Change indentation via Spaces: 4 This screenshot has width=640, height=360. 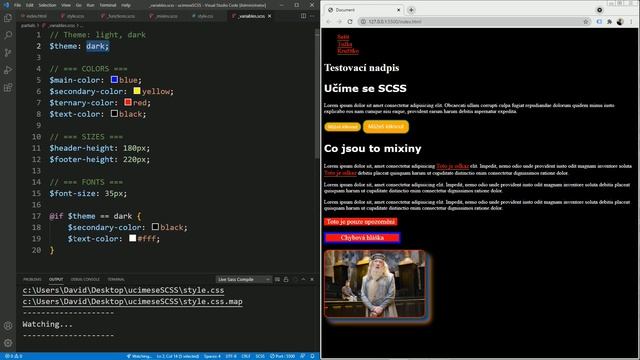point(212,356)
